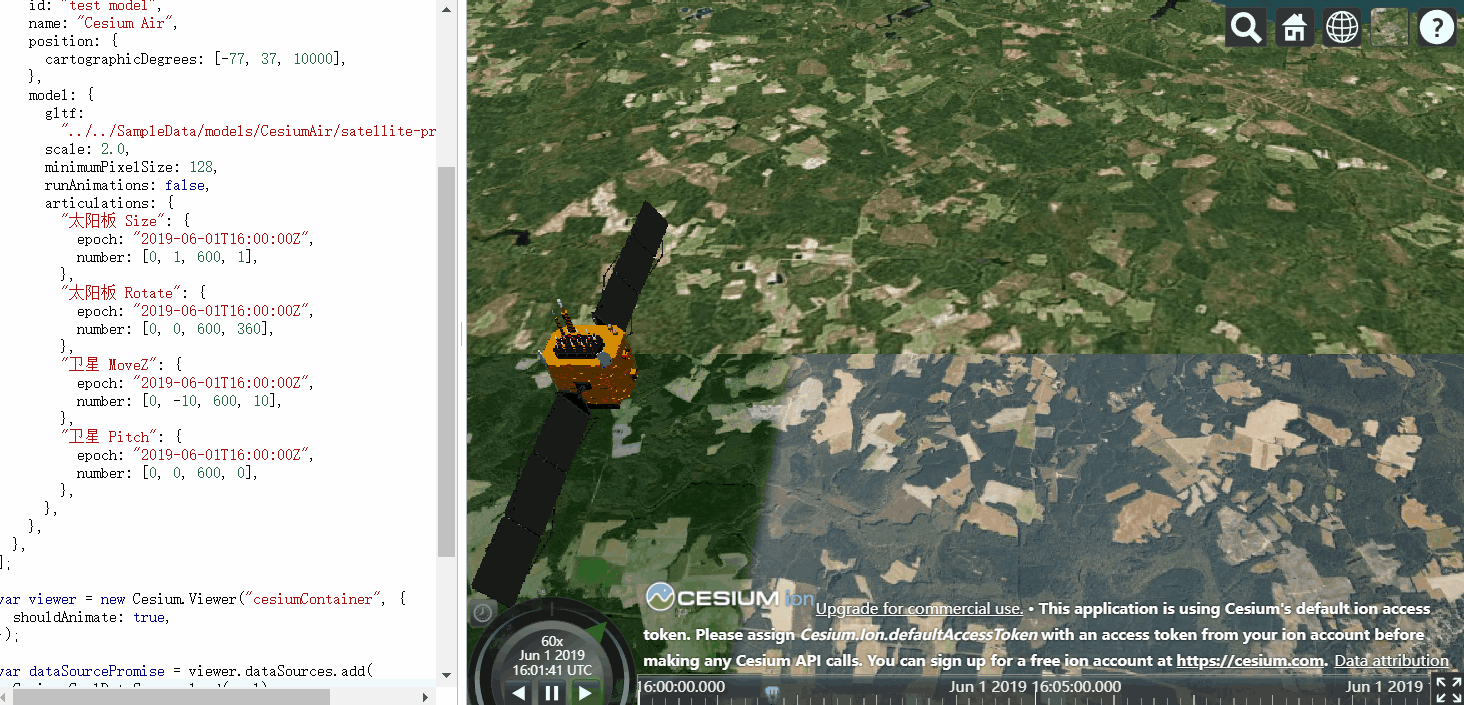This screenshot has height=705, width=1464.
Task: Click the 16:01:41 UTC time readout
Action: (x=552, y=670)
